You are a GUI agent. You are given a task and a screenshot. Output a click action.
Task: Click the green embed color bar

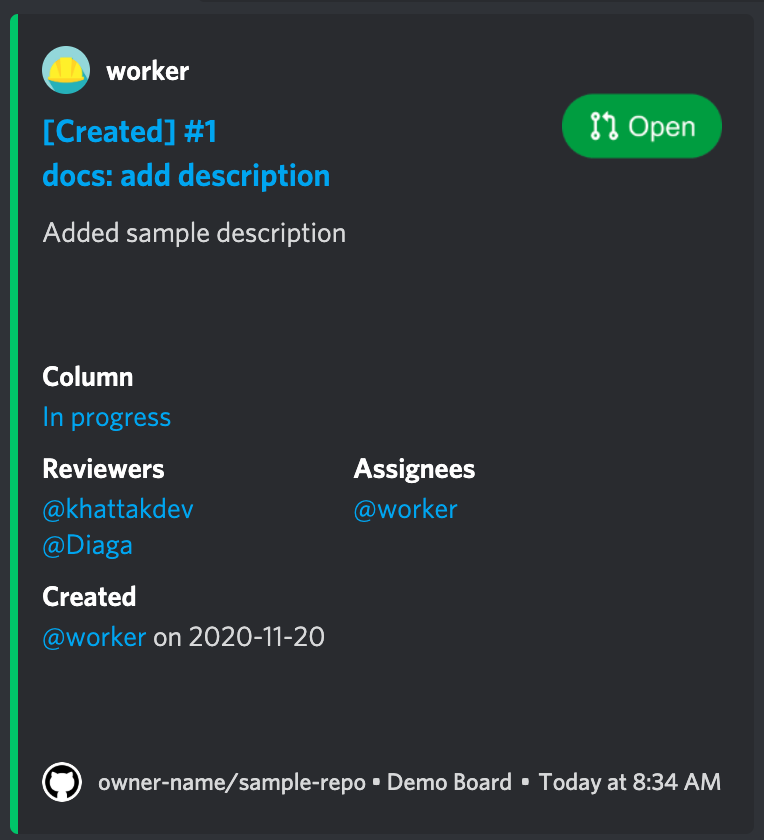coord(14,424)
